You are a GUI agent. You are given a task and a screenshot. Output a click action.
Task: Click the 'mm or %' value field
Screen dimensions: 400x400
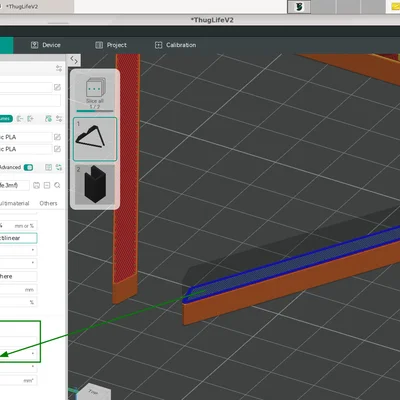tap(18, 226)
